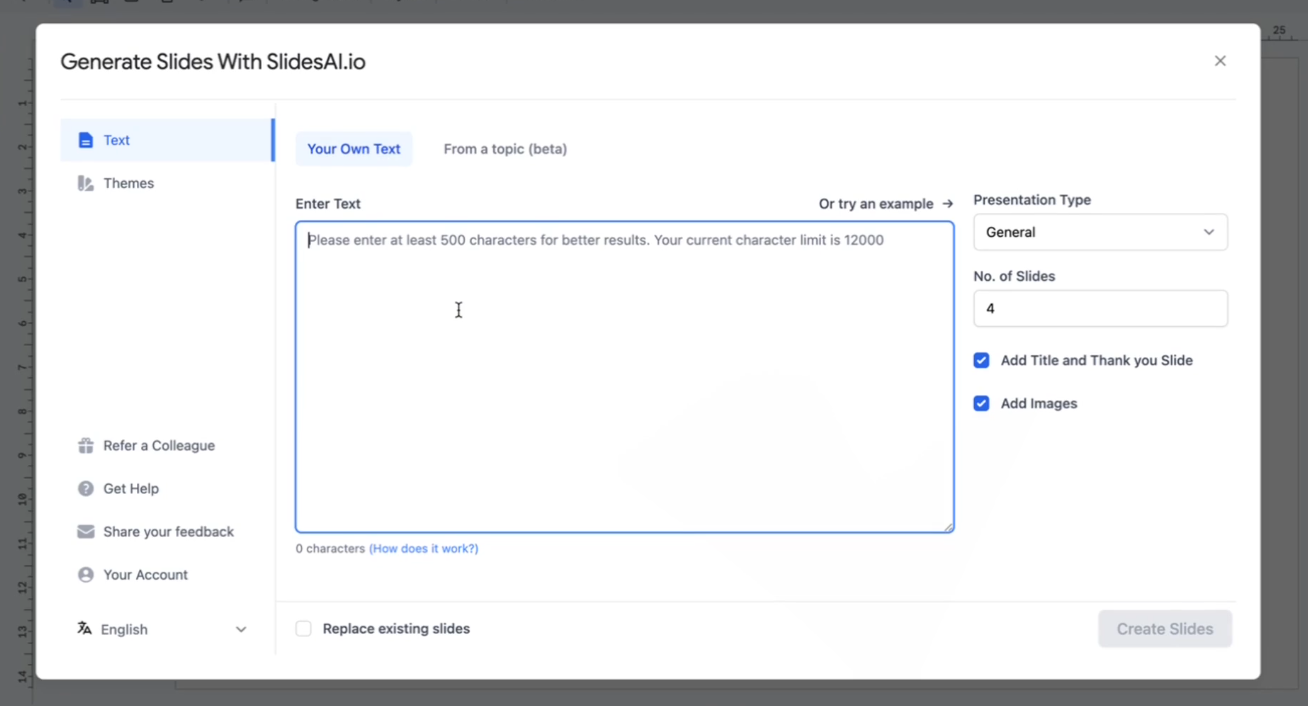This screenshot has height=706, width=1308.
Task: Enable Replace existing slides checkbox
Action: pyautogui.click(x=304, y=629)
